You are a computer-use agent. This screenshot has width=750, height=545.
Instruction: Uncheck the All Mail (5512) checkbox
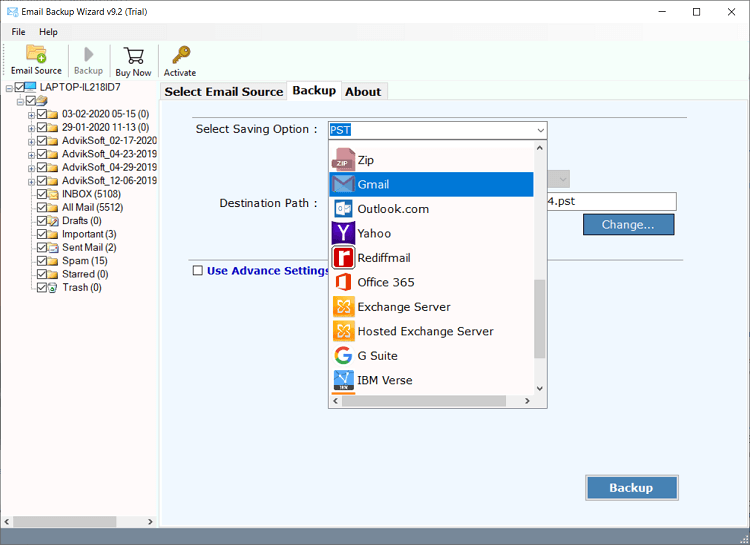click(42, 208)
